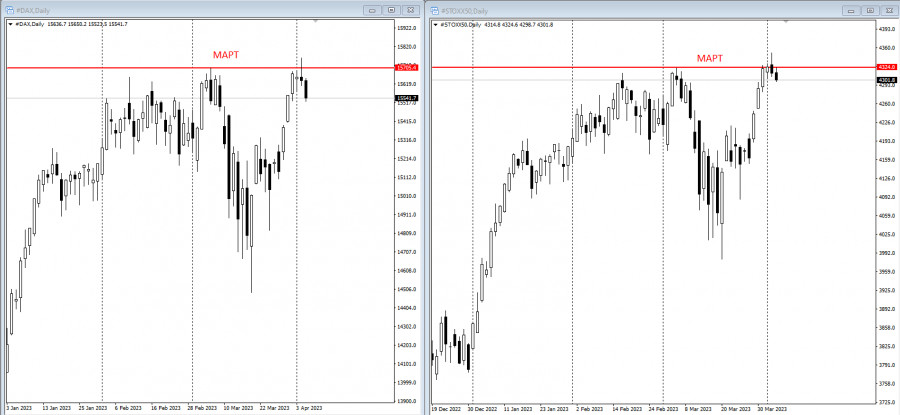Select the MAPT text label in DAX chart

pos(226,55)
